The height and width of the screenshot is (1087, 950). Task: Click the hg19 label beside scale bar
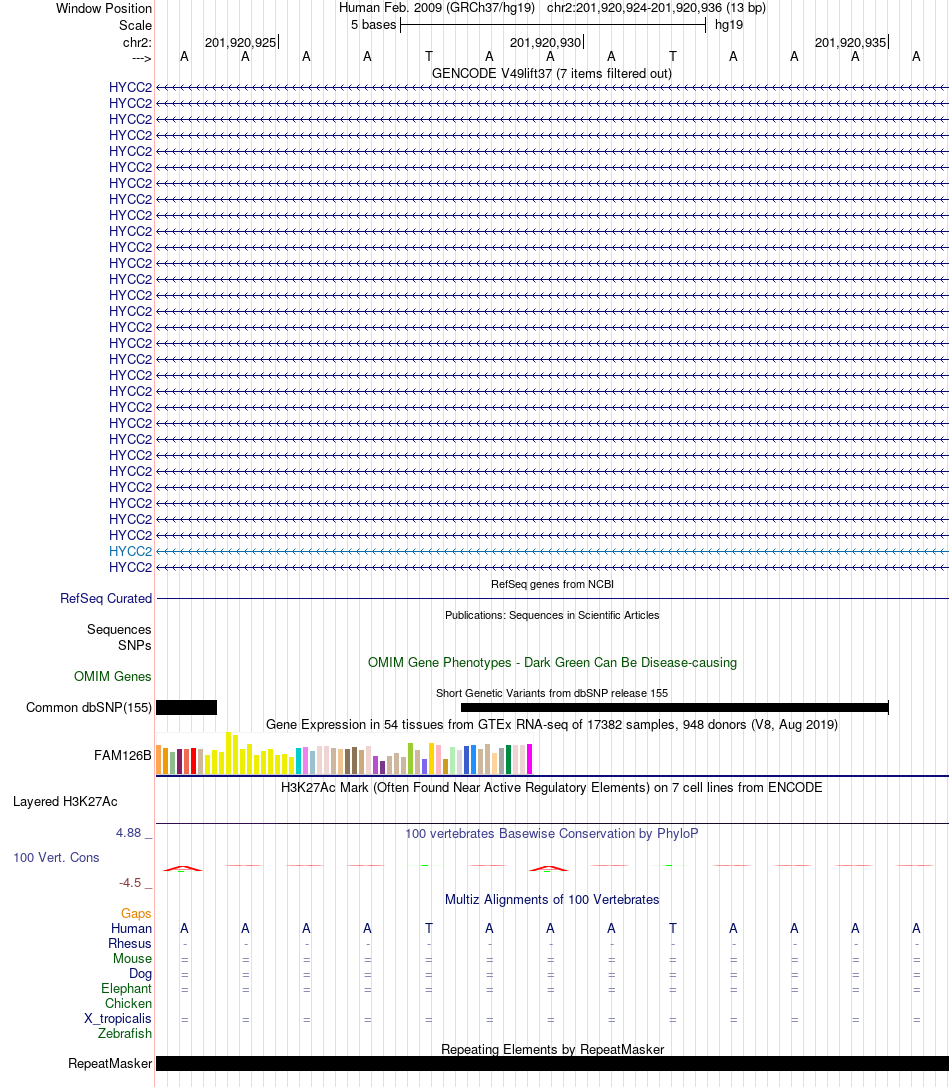pos(729,25)
